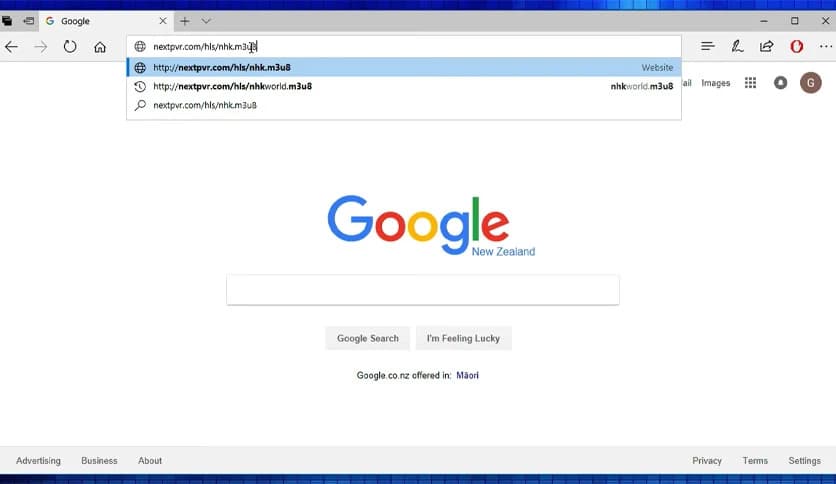836x484 pixels.
Task: Minimize the browser window
Action: coord(763,21)
